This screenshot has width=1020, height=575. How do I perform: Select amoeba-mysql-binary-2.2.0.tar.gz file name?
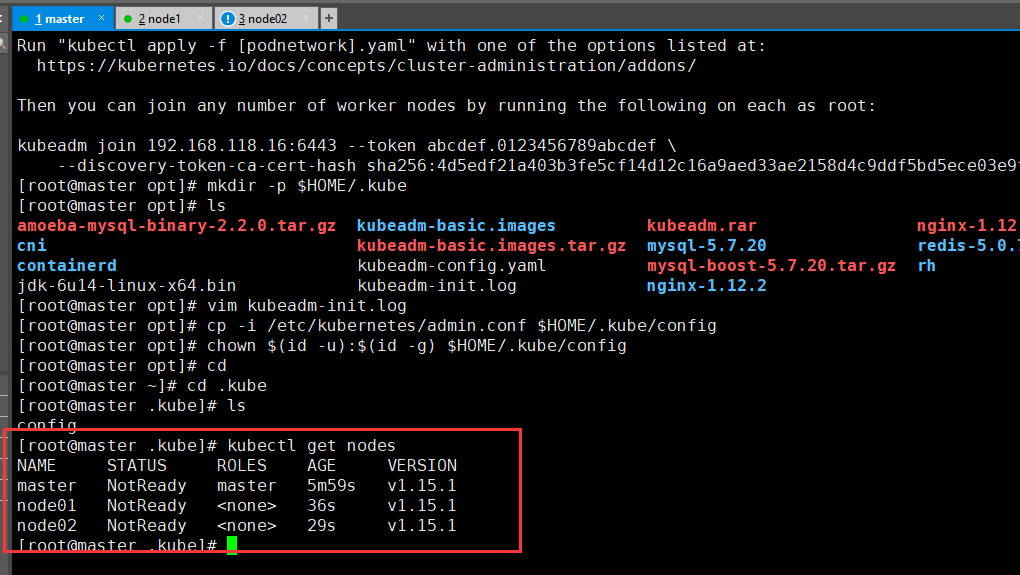[176, 226]
